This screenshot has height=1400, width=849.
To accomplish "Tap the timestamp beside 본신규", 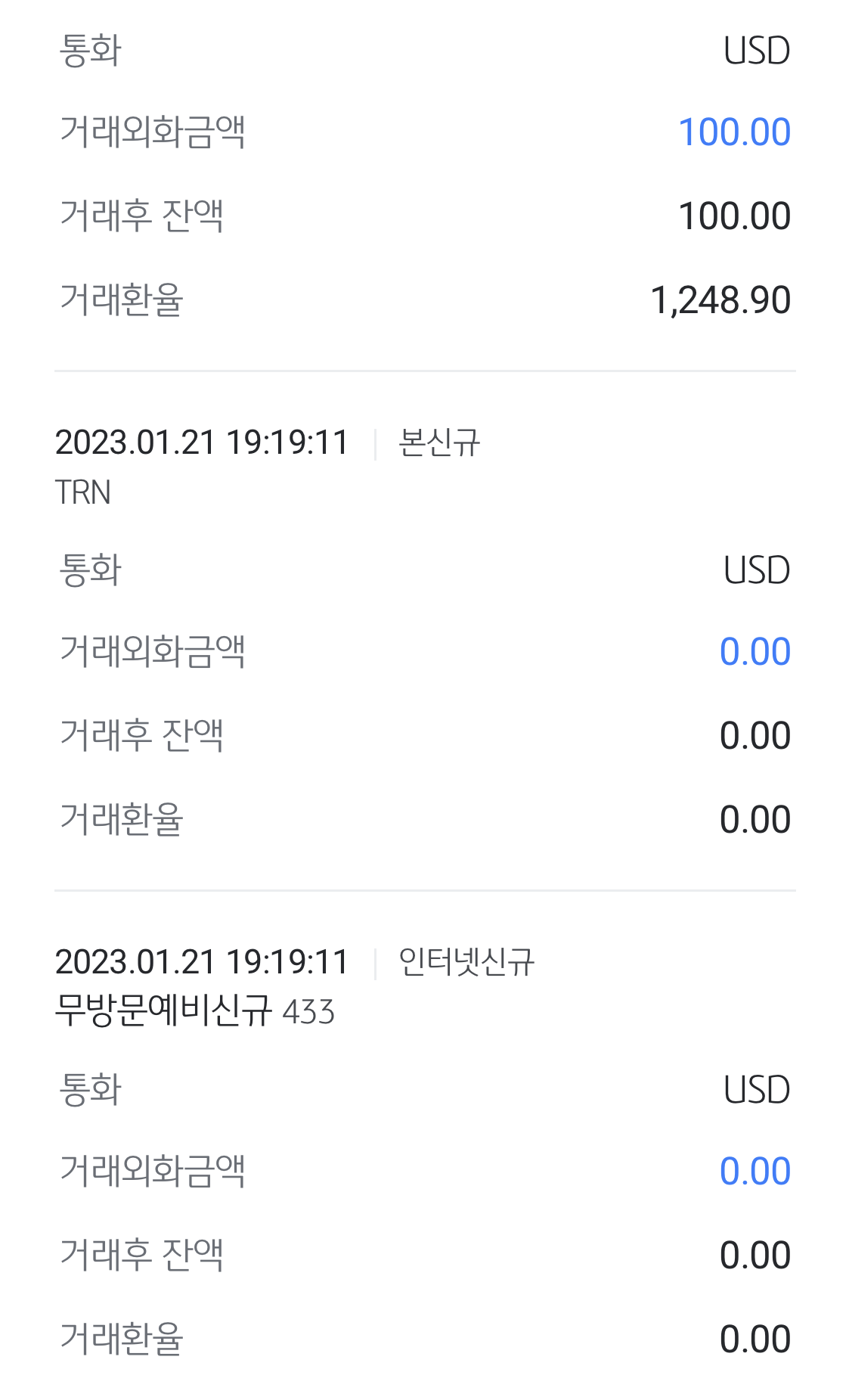I will tap(202, 442).
